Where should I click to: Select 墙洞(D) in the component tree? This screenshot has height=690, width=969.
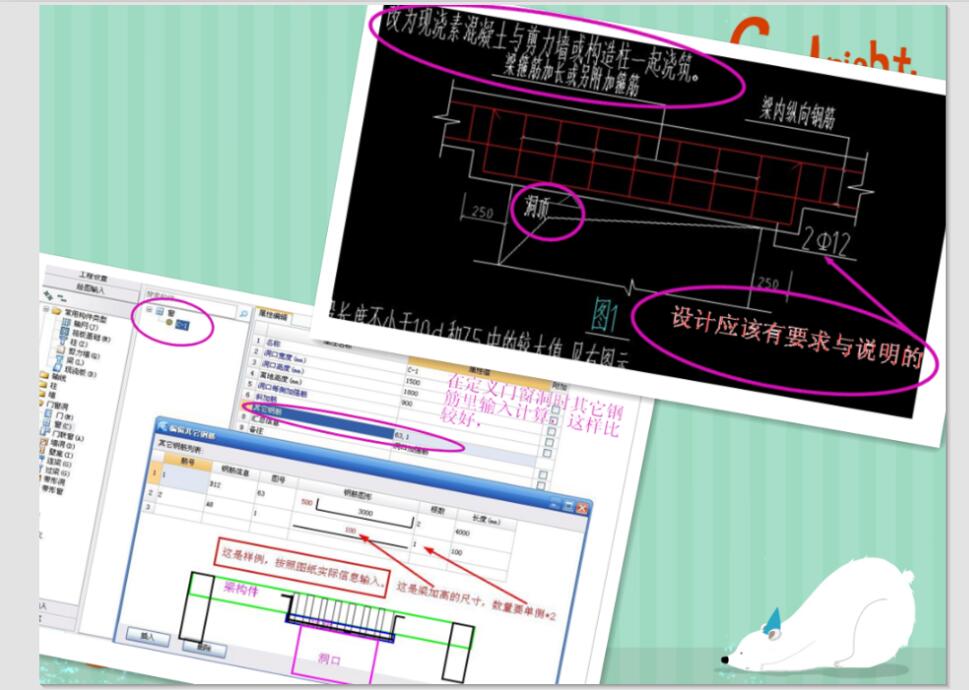[x=57, y=445]
